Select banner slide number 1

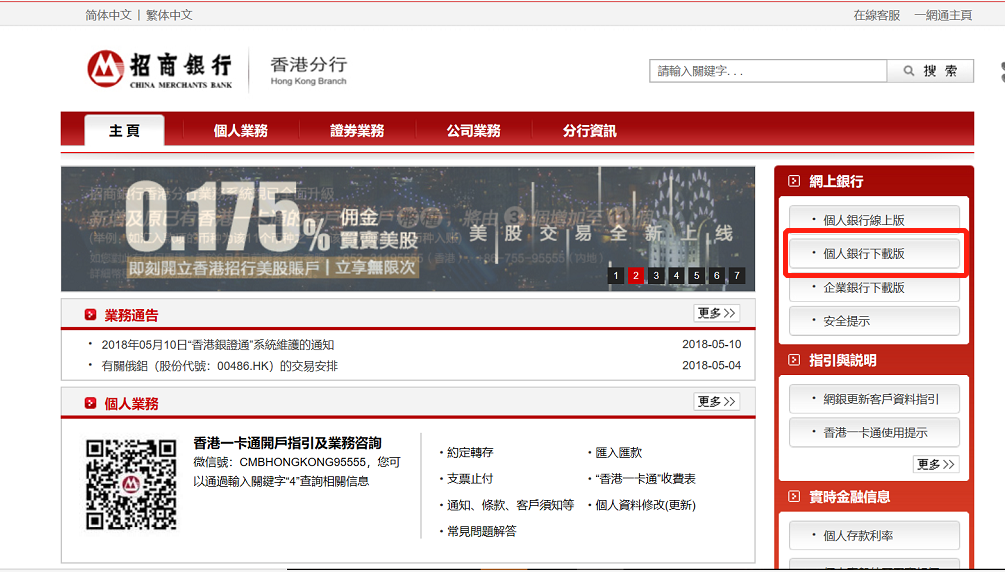pos(615,276)
